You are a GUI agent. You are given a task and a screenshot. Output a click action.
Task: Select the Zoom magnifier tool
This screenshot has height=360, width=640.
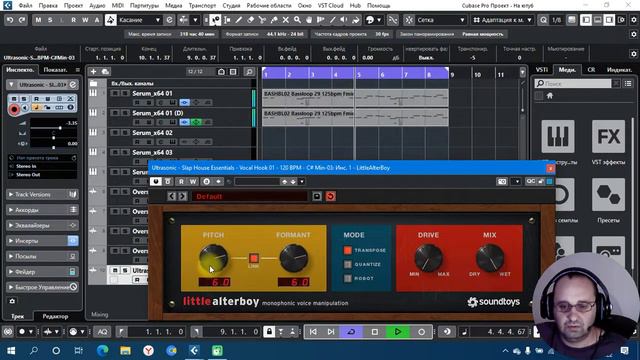click(x=297, y=20)
